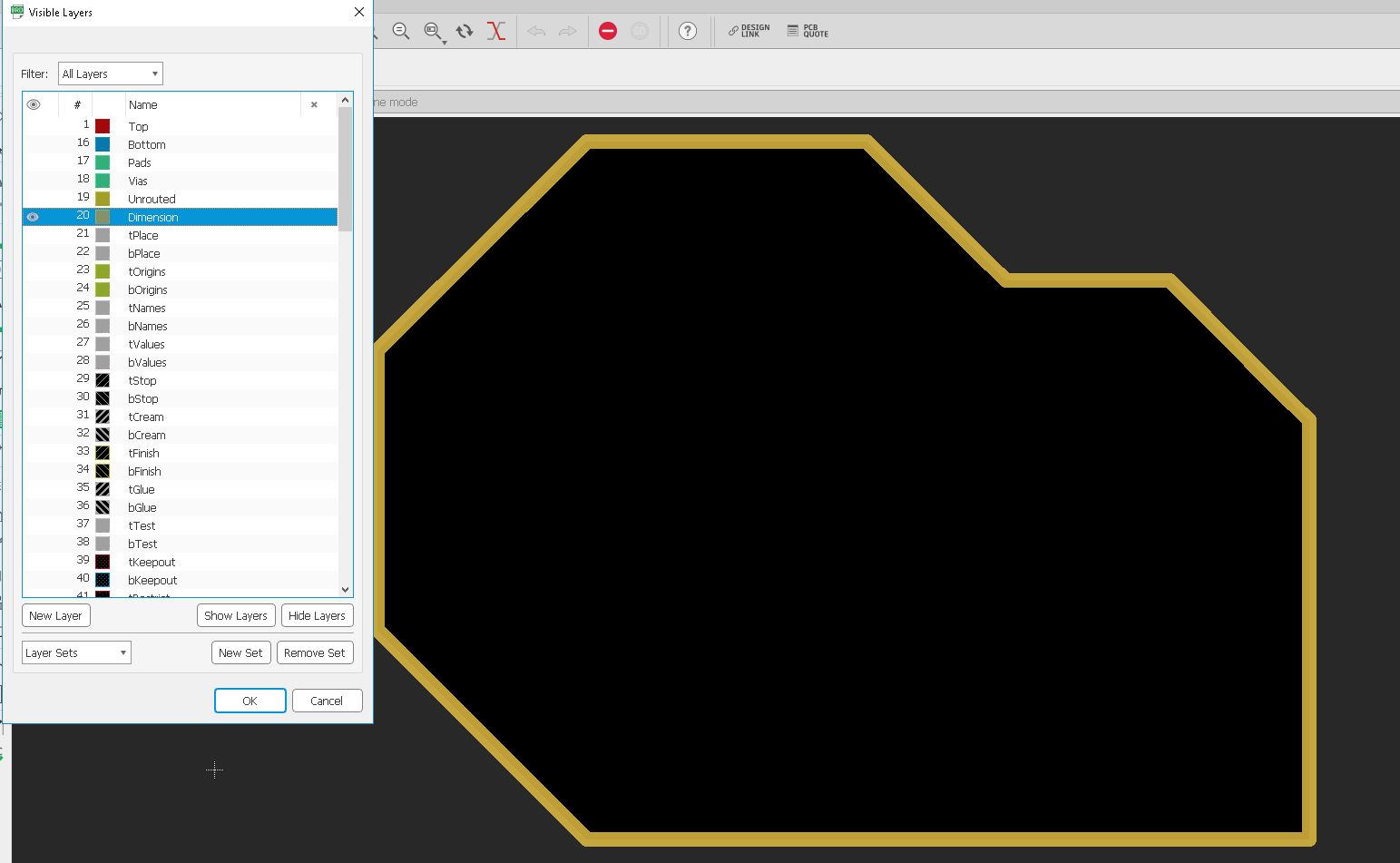Click the zoom out magnifier icon
Screen dimensions: 1400x863
click(400, 31)
